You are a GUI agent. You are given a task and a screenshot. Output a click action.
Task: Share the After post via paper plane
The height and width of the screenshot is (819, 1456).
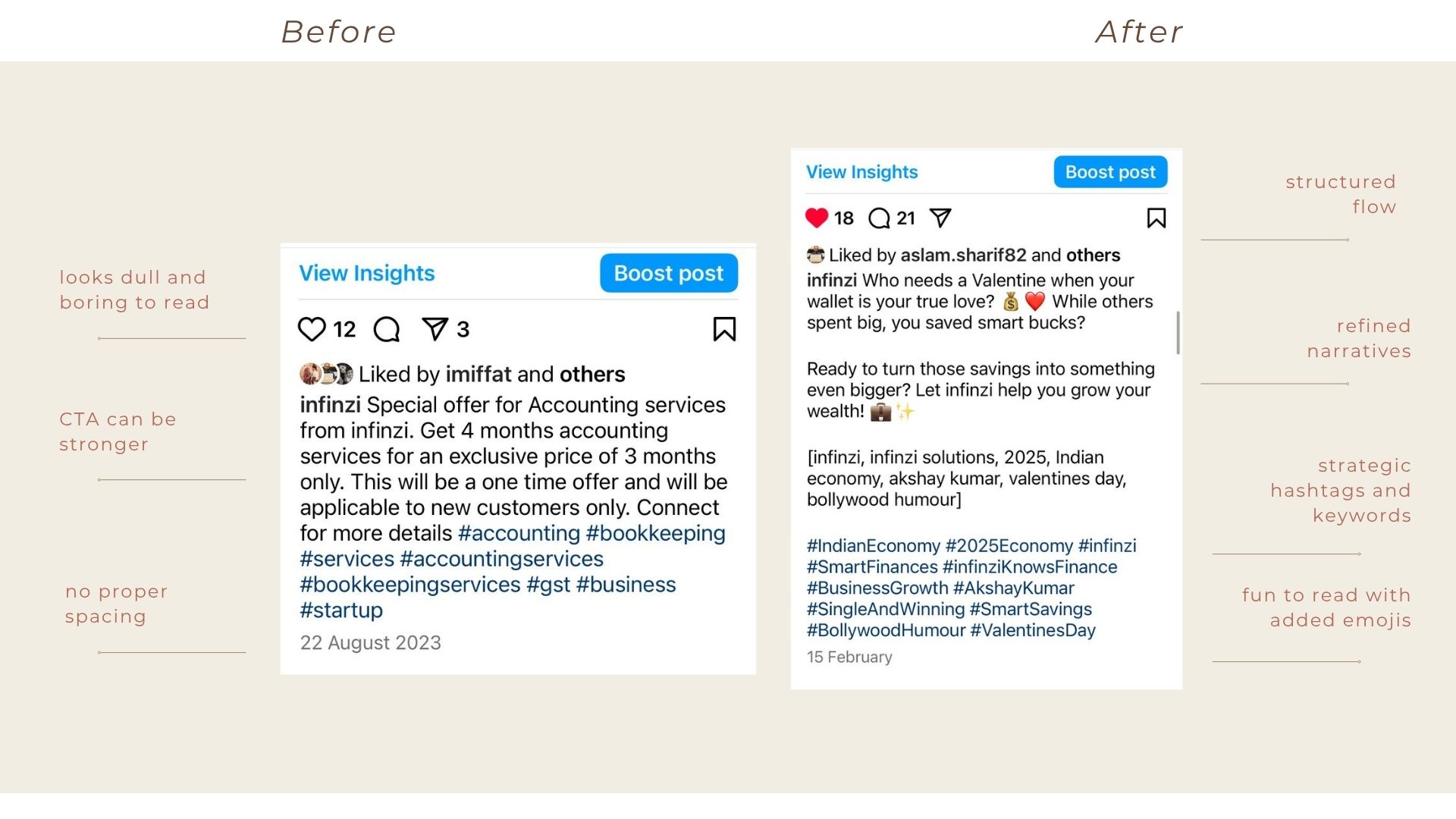coord(940,218)
